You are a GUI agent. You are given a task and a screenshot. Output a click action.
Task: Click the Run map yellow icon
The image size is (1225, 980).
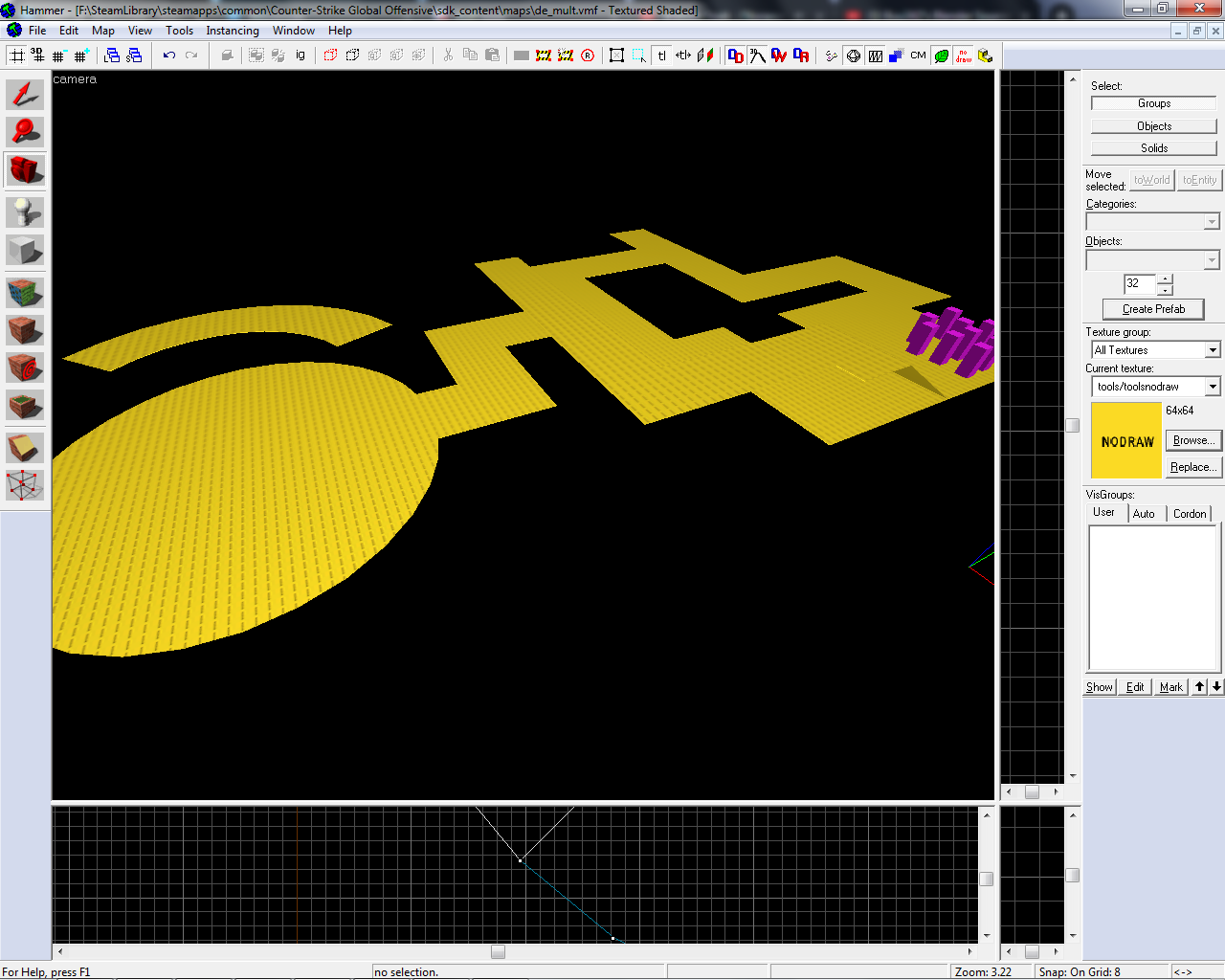pos(986,56)
